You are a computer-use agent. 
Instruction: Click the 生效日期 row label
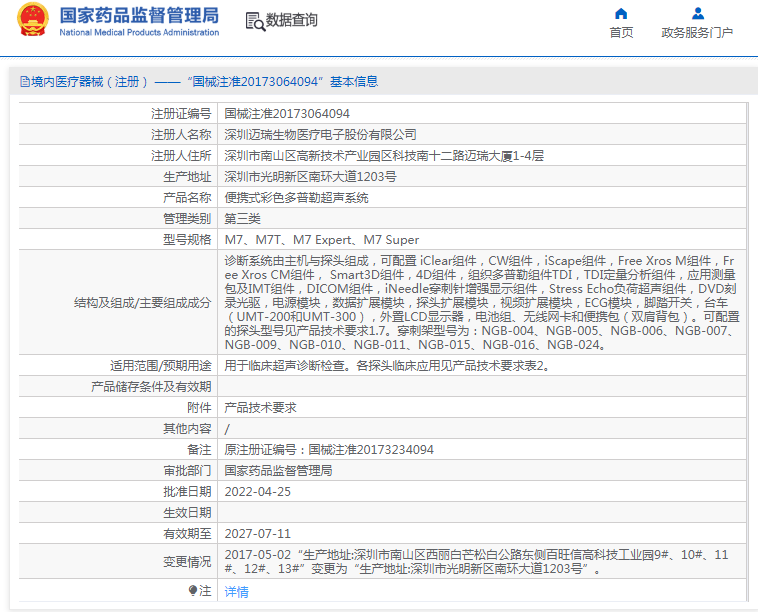tap(187, 513)
